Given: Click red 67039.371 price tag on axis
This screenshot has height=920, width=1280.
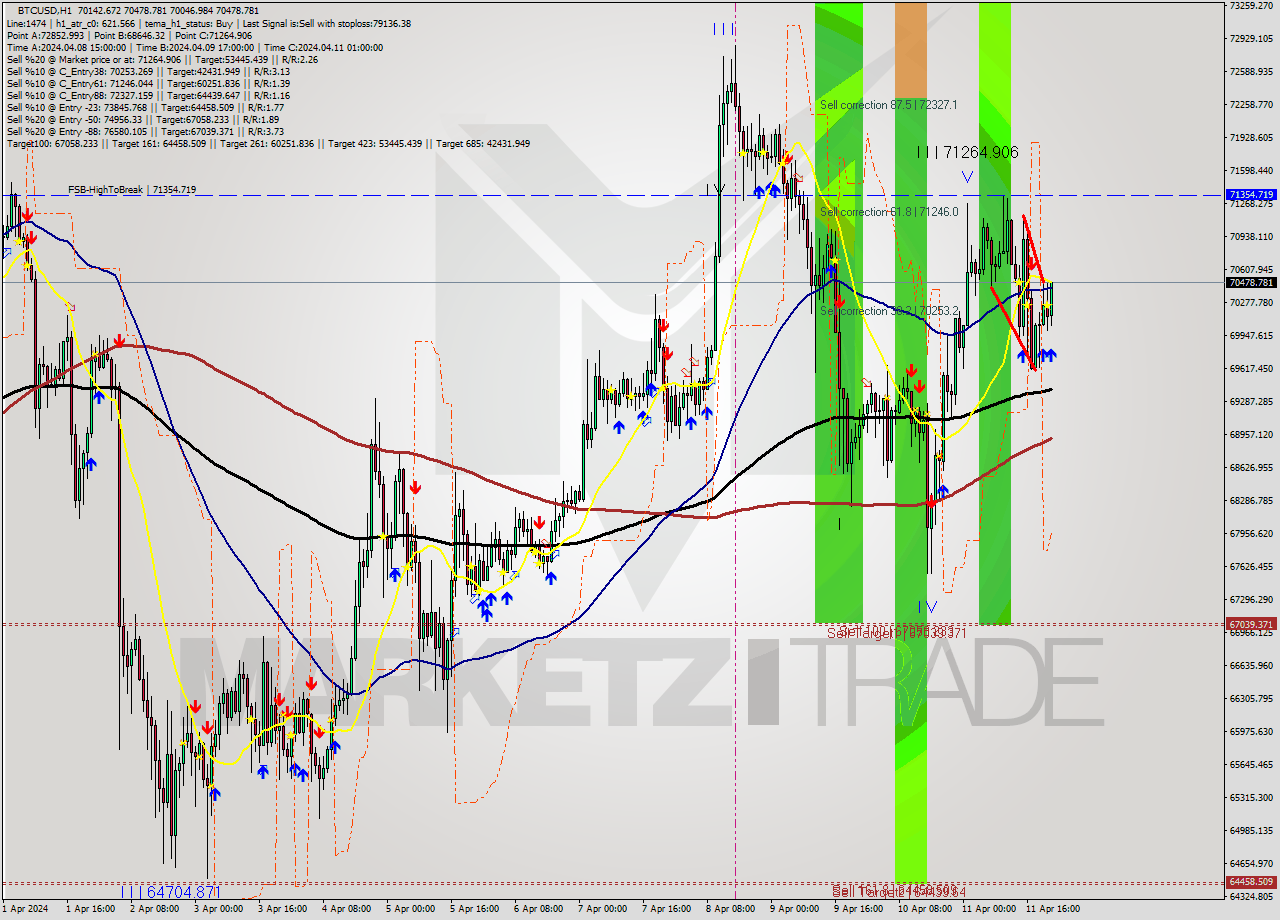Looking at the screenshot, I should (x=1251, y=623).
